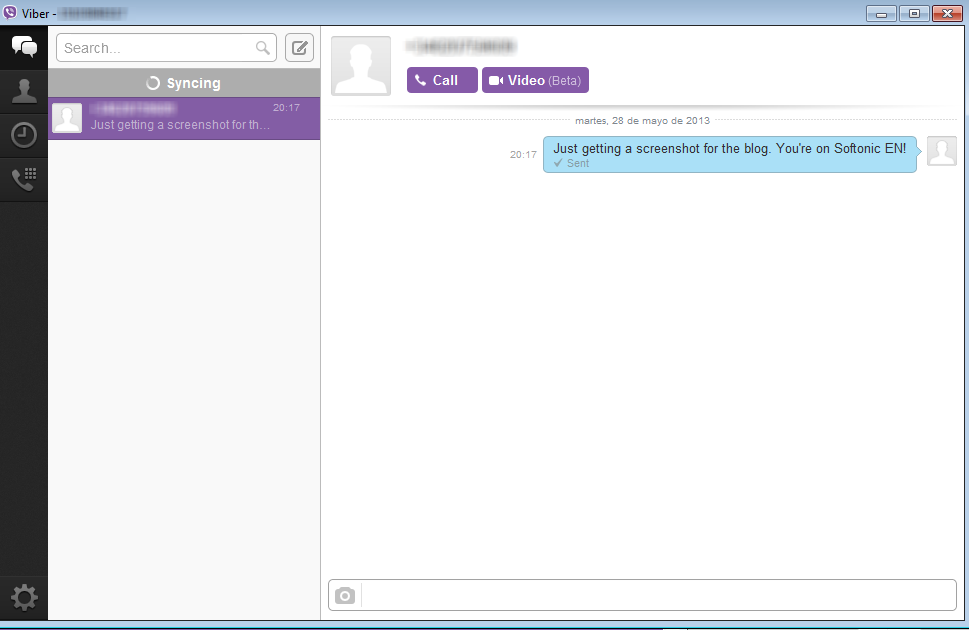Click the message input box
Viewport: 969px width, 630px height.
[657, 595]
